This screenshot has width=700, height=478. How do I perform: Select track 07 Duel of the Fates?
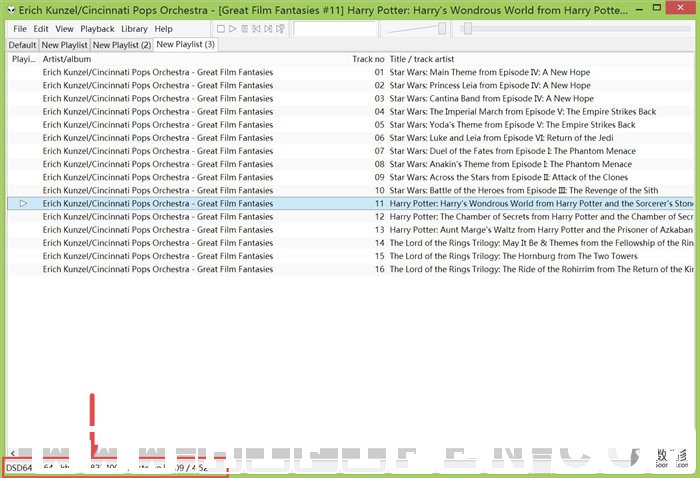(351, 151)
